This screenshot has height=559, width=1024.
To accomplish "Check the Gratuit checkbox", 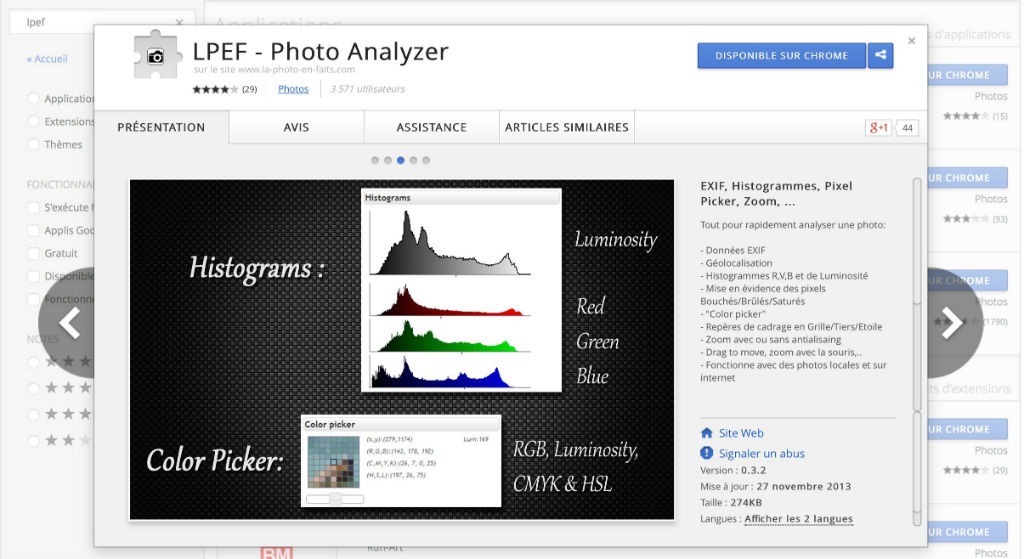I will tap(33, 253).
